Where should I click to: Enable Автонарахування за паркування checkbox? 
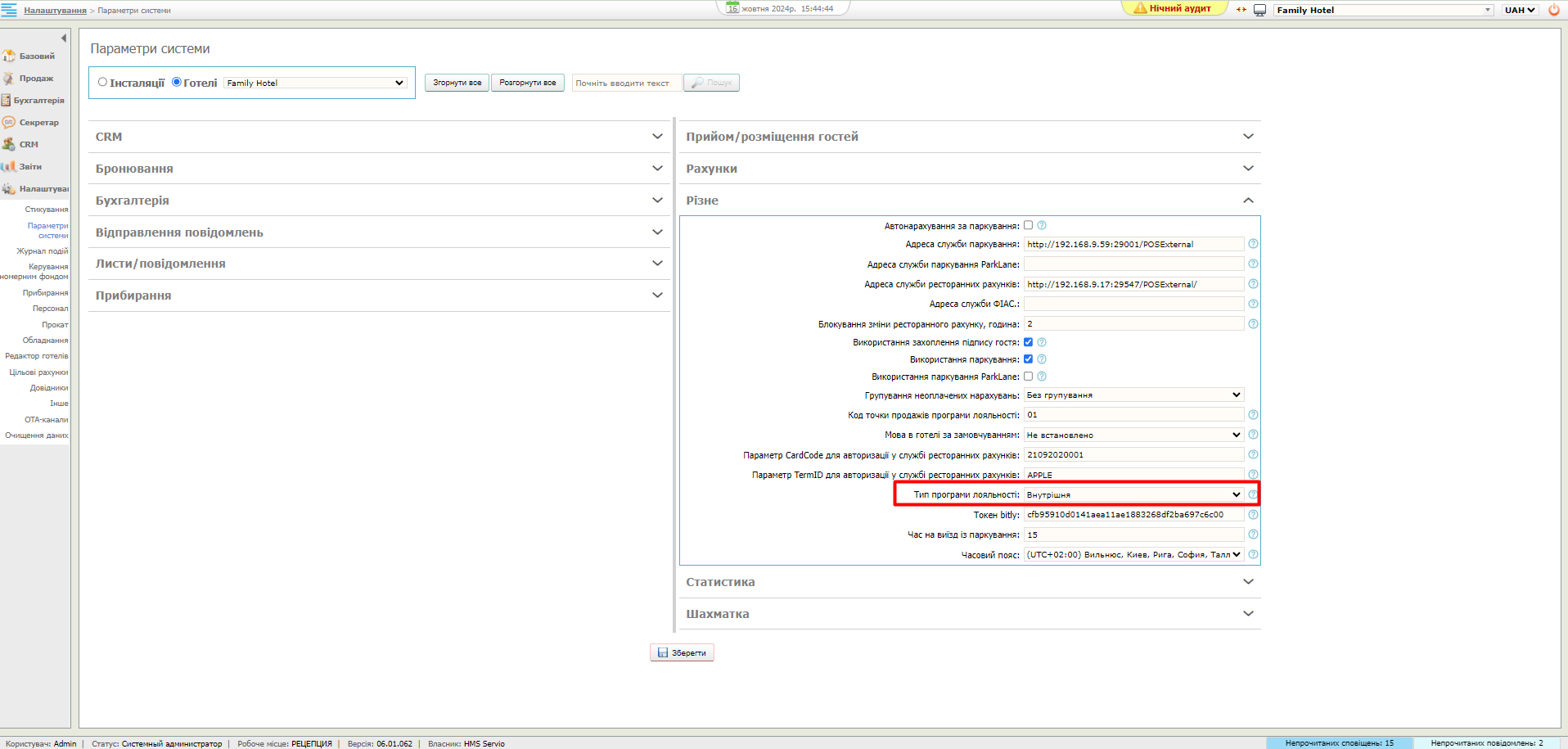pos(1029,225)
